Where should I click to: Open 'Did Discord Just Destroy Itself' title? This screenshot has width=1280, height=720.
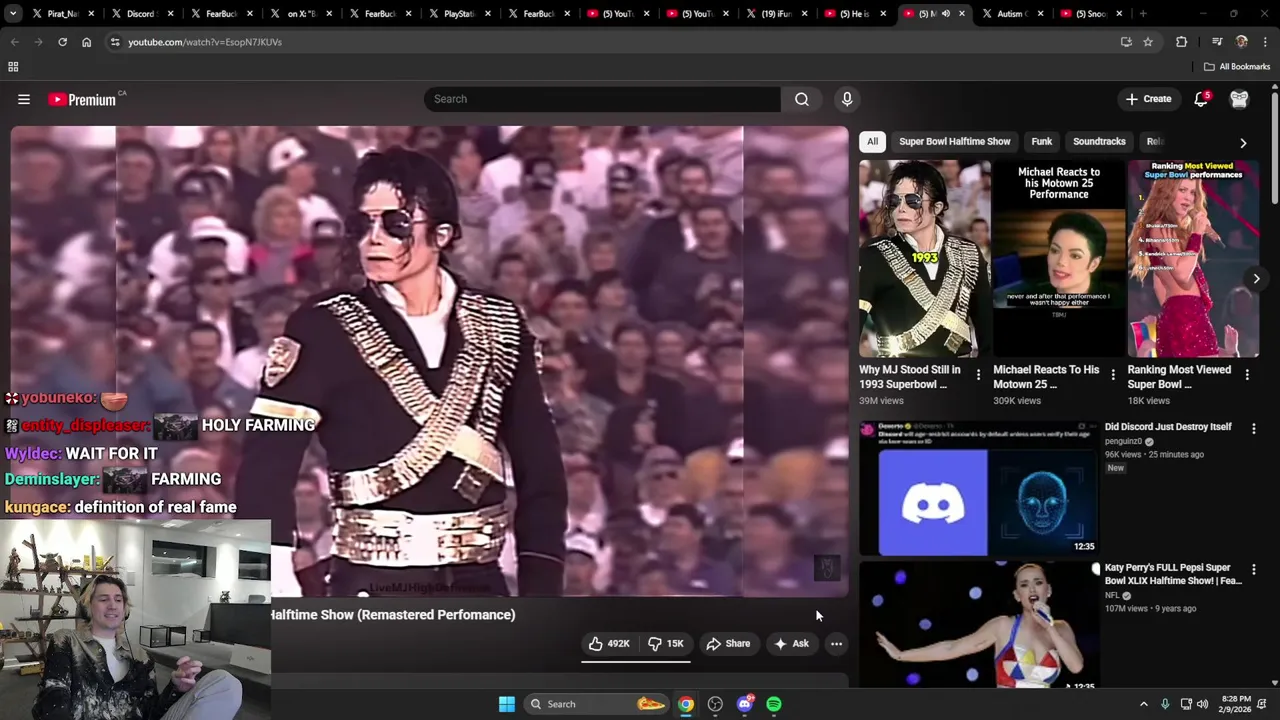1168,427
